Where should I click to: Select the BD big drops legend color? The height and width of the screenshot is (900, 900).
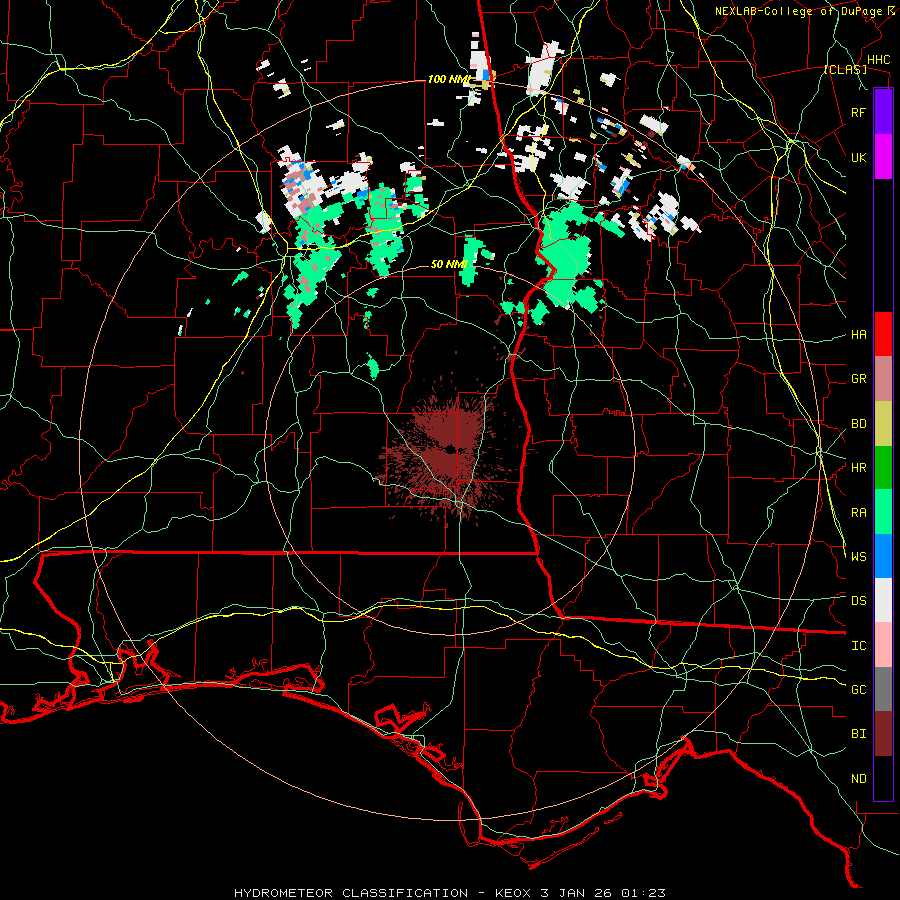coord(883,424)
